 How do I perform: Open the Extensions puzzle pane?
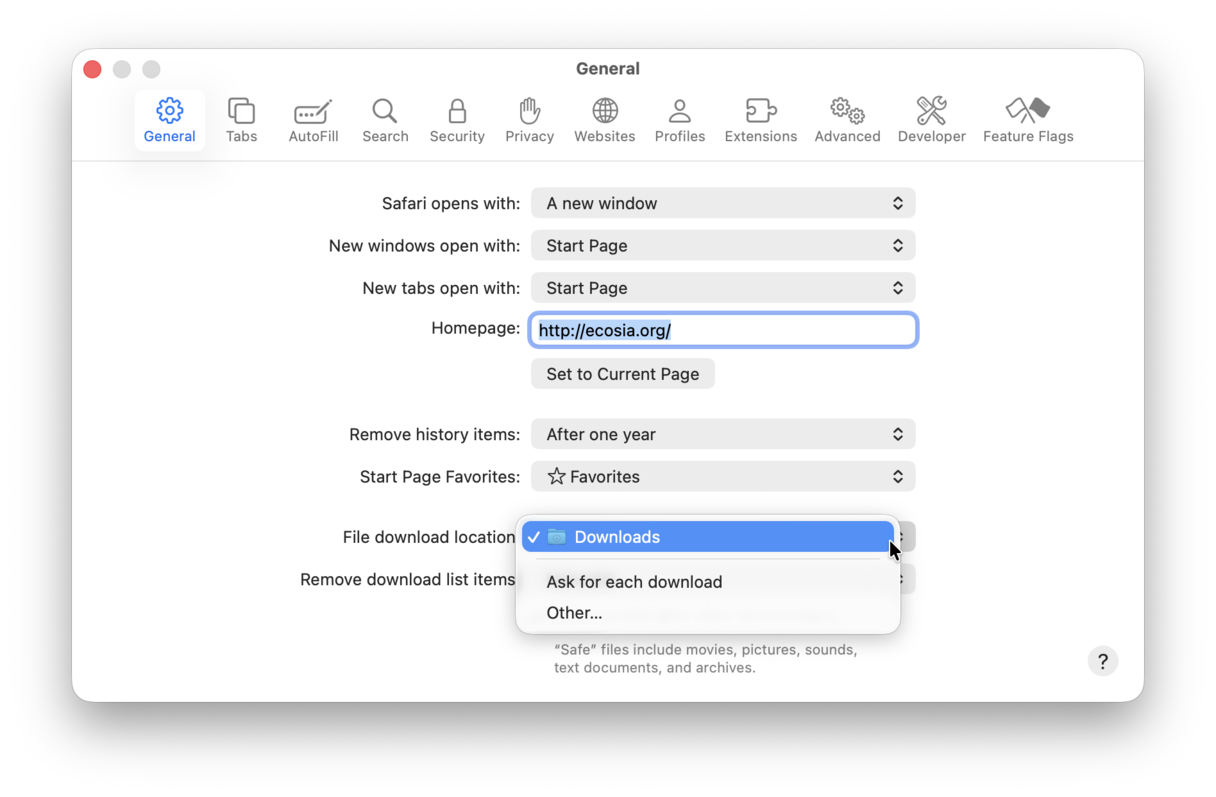pos(761,120)
